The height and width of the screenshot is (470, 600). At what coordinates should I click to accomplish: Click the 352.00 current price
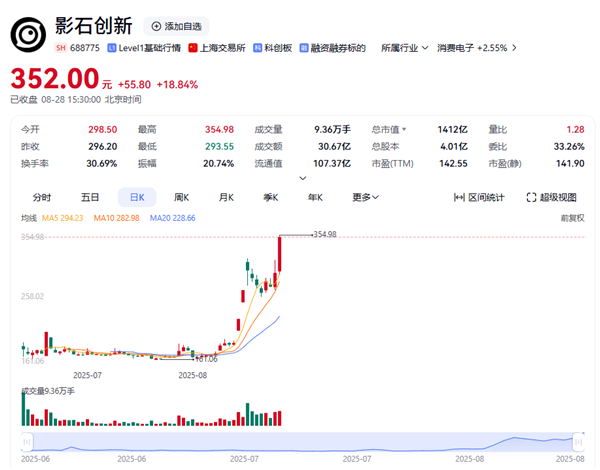pos(55,78)
